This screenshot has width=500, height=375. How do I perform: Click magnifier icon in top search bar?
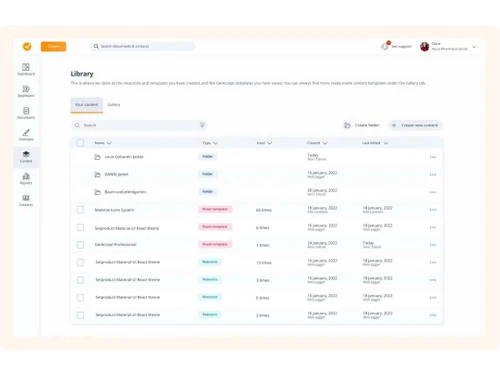(96, 46)
